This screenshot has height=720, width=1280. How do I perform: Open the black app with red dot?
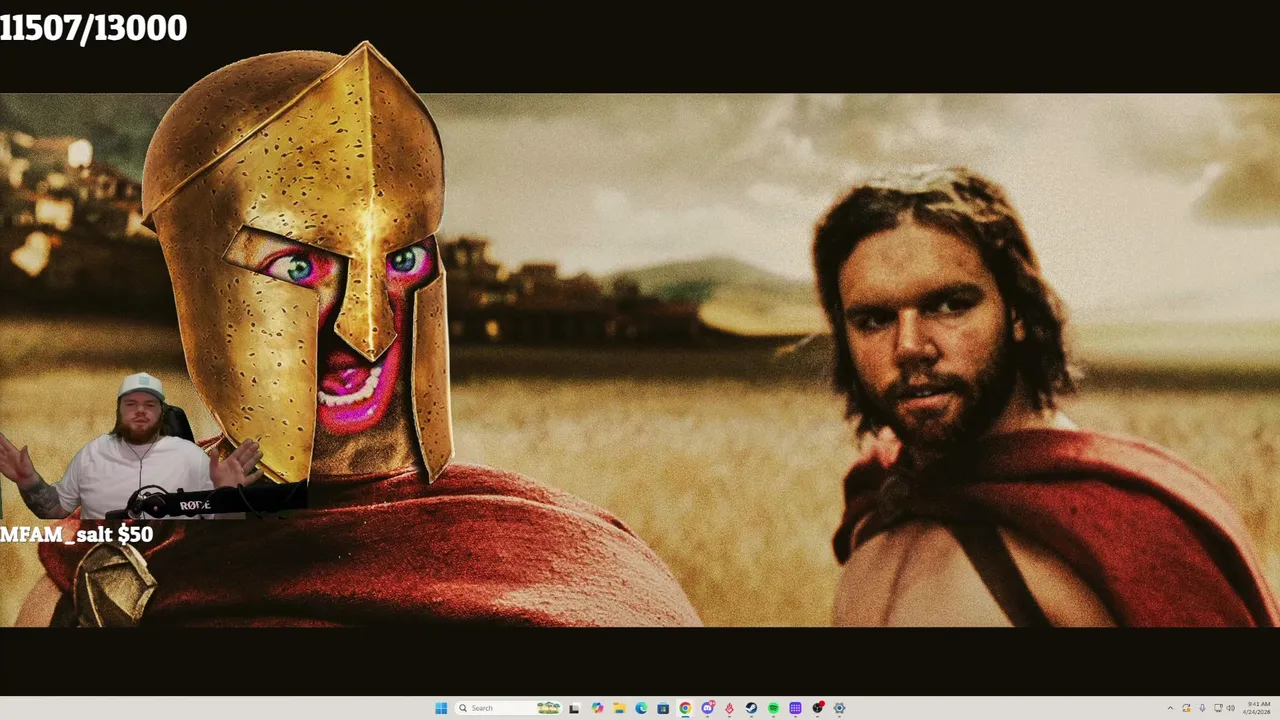coord(818,708)
